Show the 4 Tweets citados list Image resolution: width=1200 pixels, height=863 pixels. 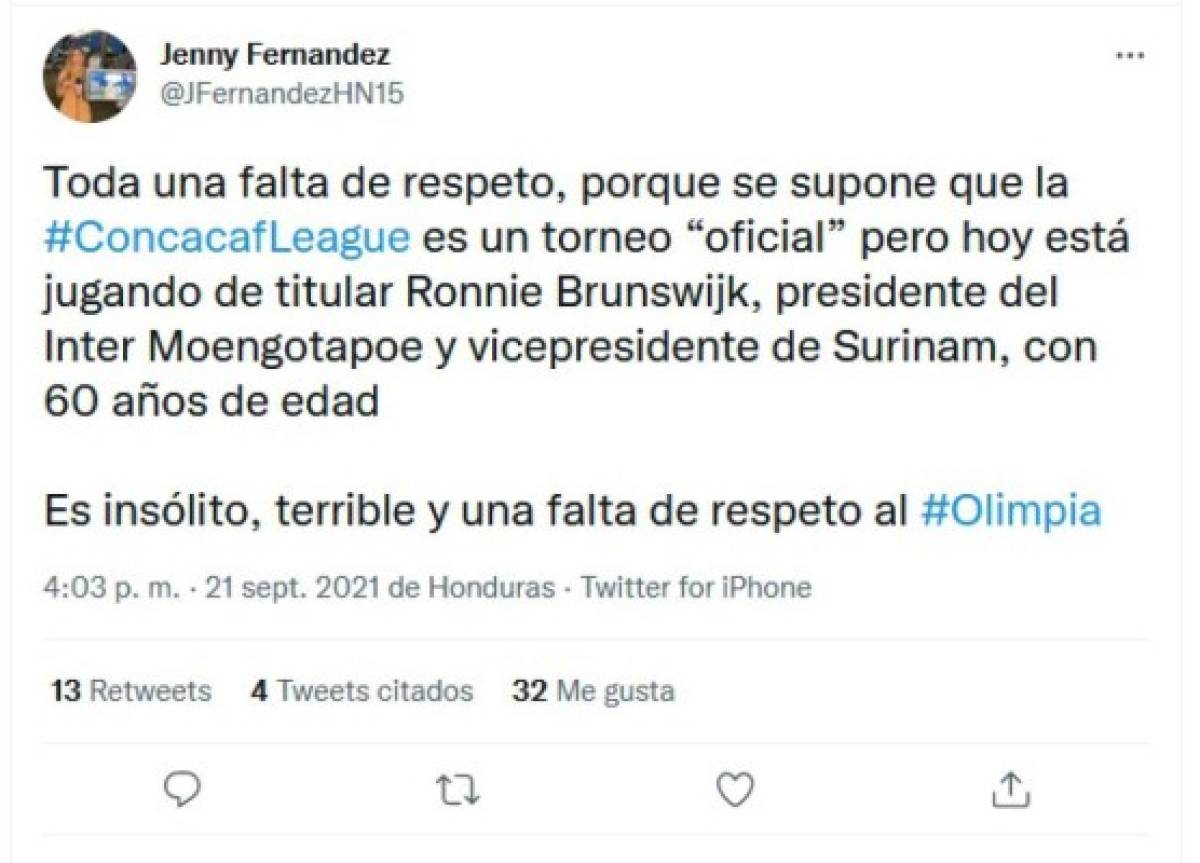coord(361,690)
